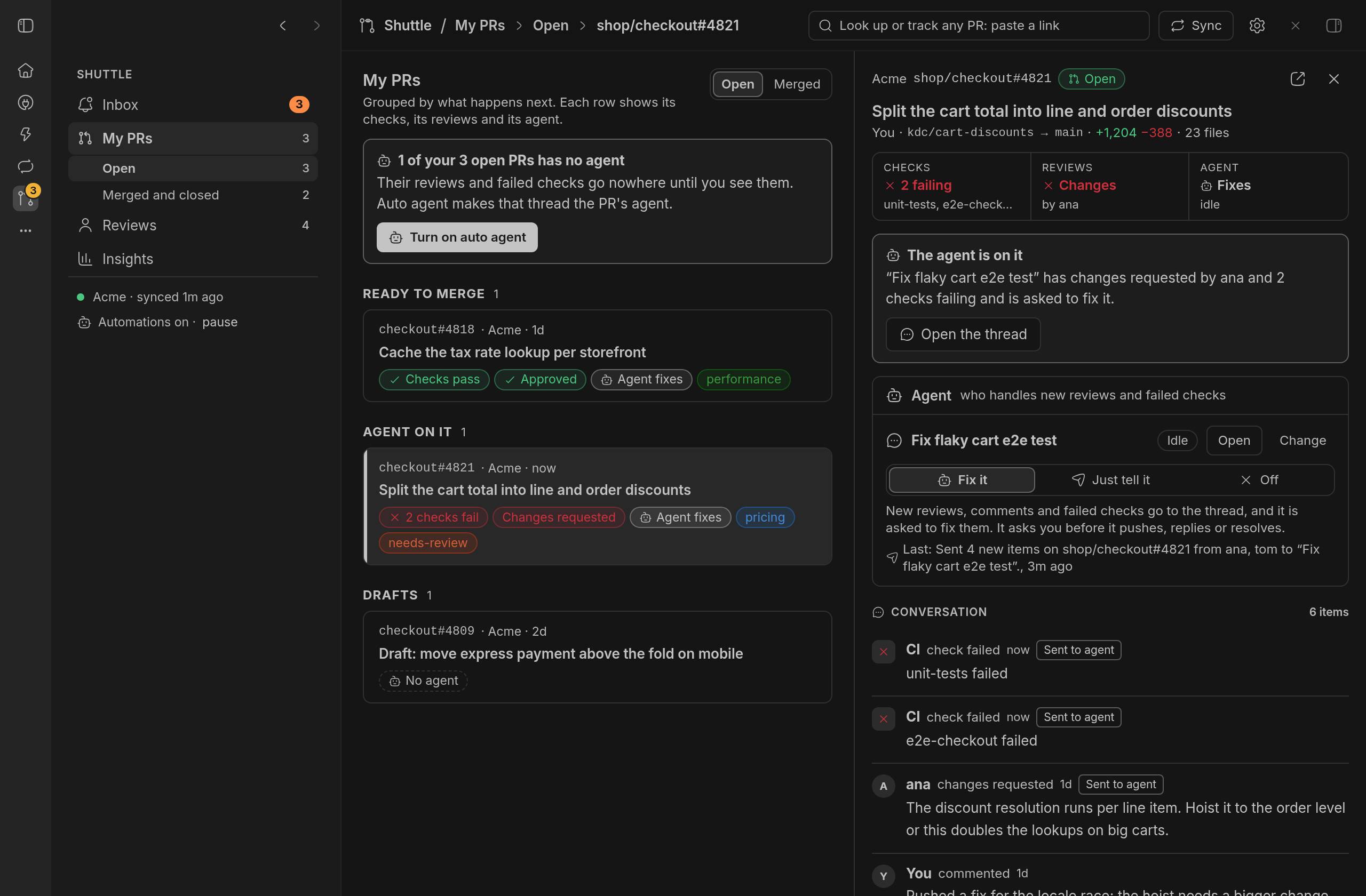Open the checkout#4809 draft PR card

[597, 657]
